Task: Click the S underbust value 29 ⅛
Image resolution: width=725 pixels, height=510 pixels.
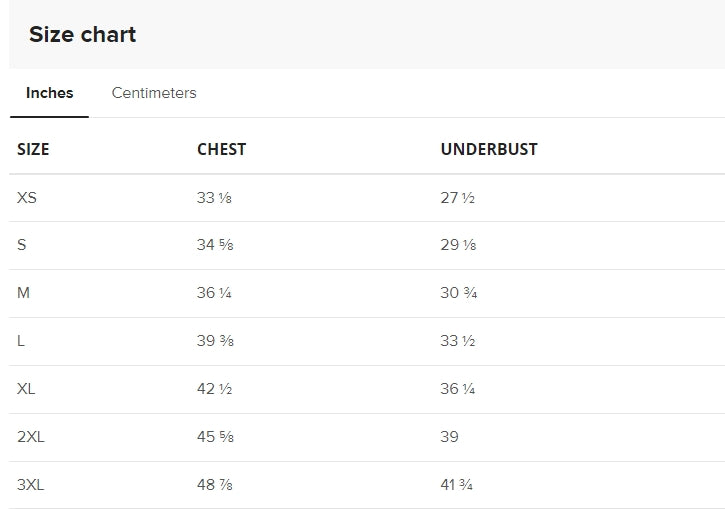Action: pos(457,245)
